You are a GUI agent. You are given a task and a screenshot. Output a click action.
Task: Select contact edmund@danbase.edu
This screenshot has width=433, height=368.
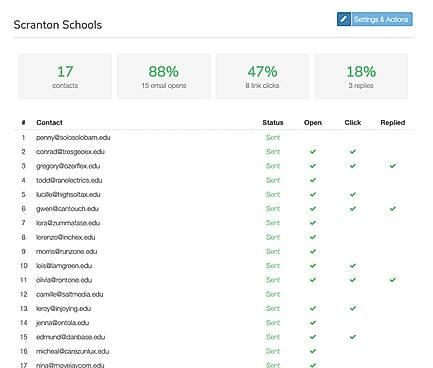tap(70, 337)
